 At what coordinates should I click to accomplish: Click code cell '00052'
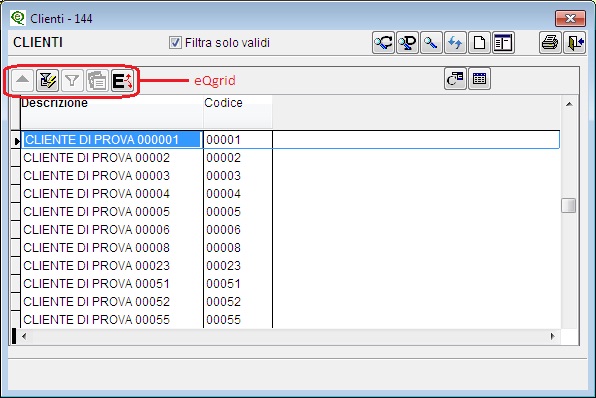[x=238, y=301]
